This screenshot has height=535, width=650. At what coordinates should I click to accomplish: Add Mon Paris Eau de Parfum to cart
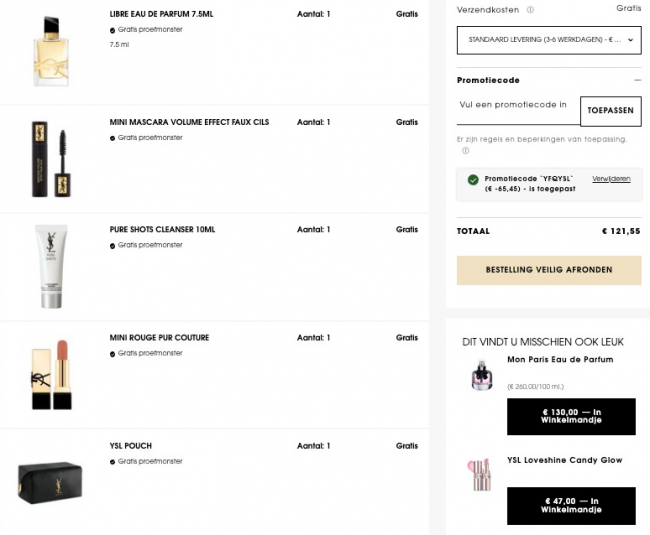pos(570,416)
